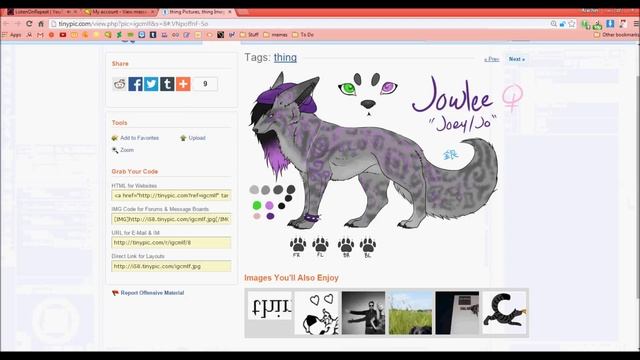Screen dimensions: 640x360
Task: Share the image on Reddit
Action: coord(120,84)
